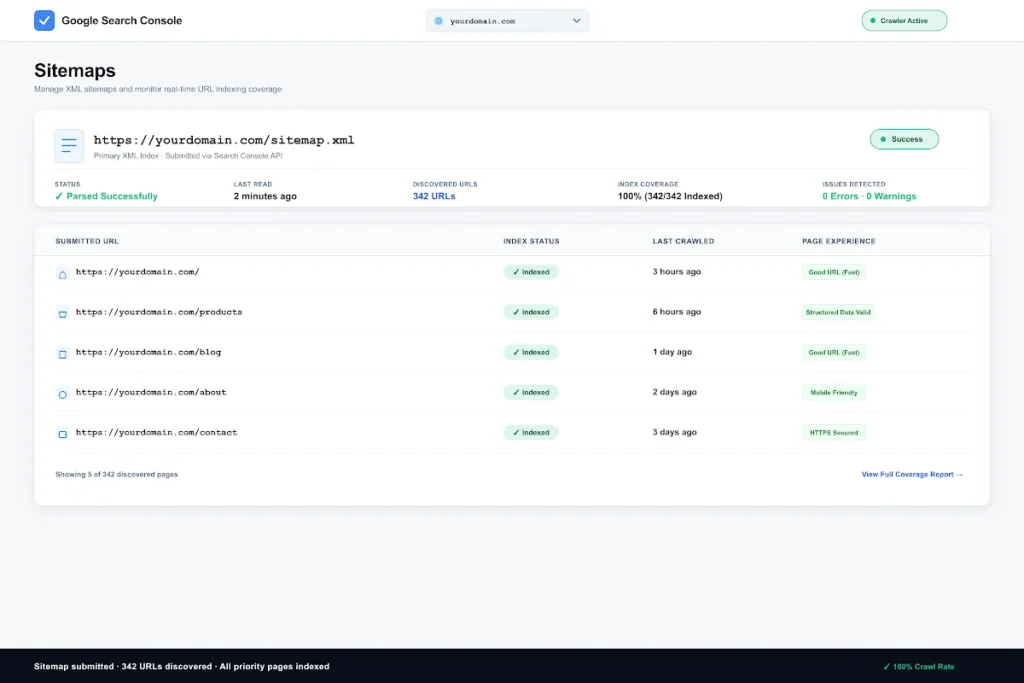The image size is (1024, 683).
Task: Open the https://yourdomain.com/about row
Action: pos(511,392)
